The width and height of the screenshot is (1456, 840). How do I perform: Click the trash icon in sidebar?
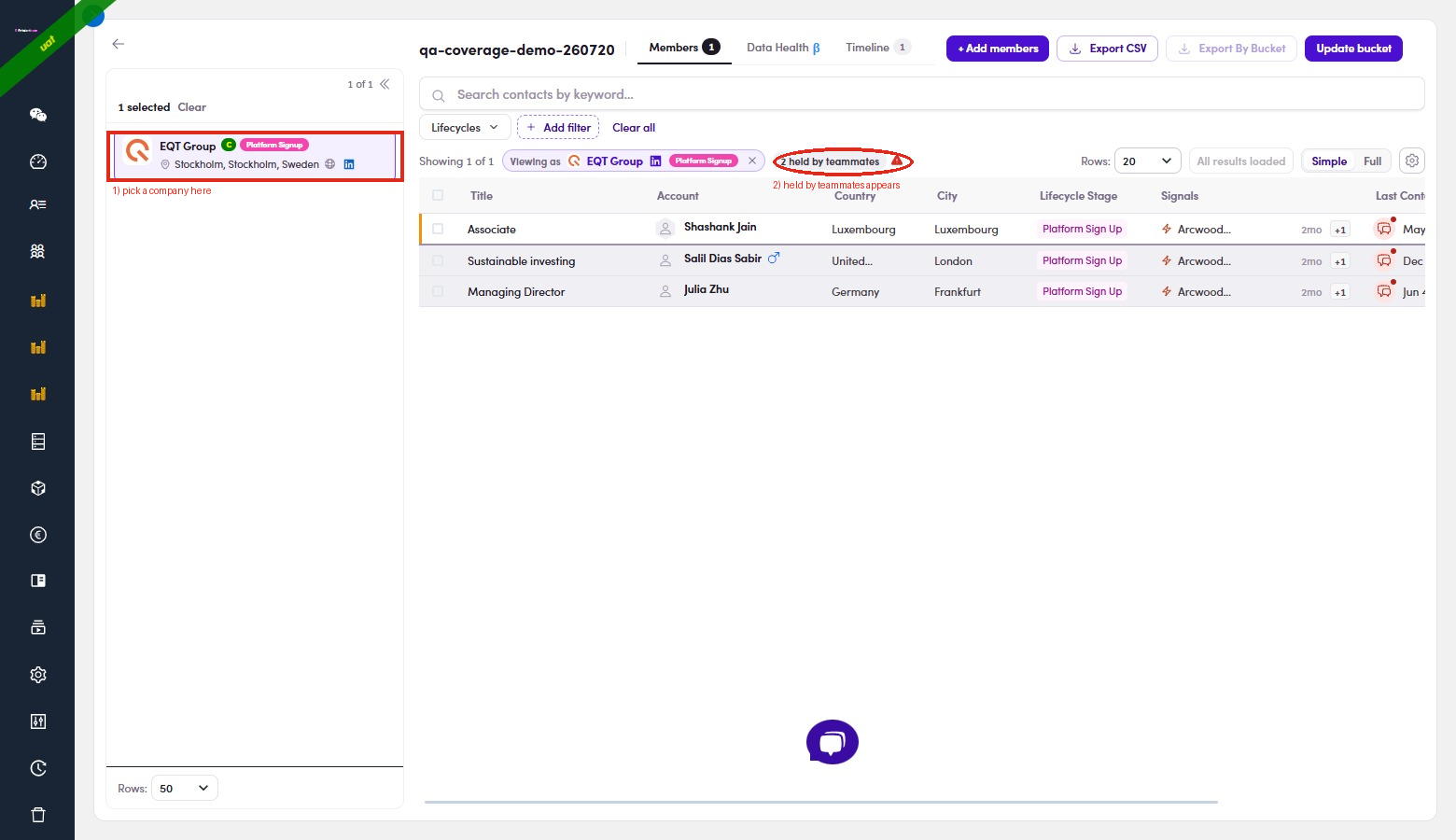[x=38, y=815]
